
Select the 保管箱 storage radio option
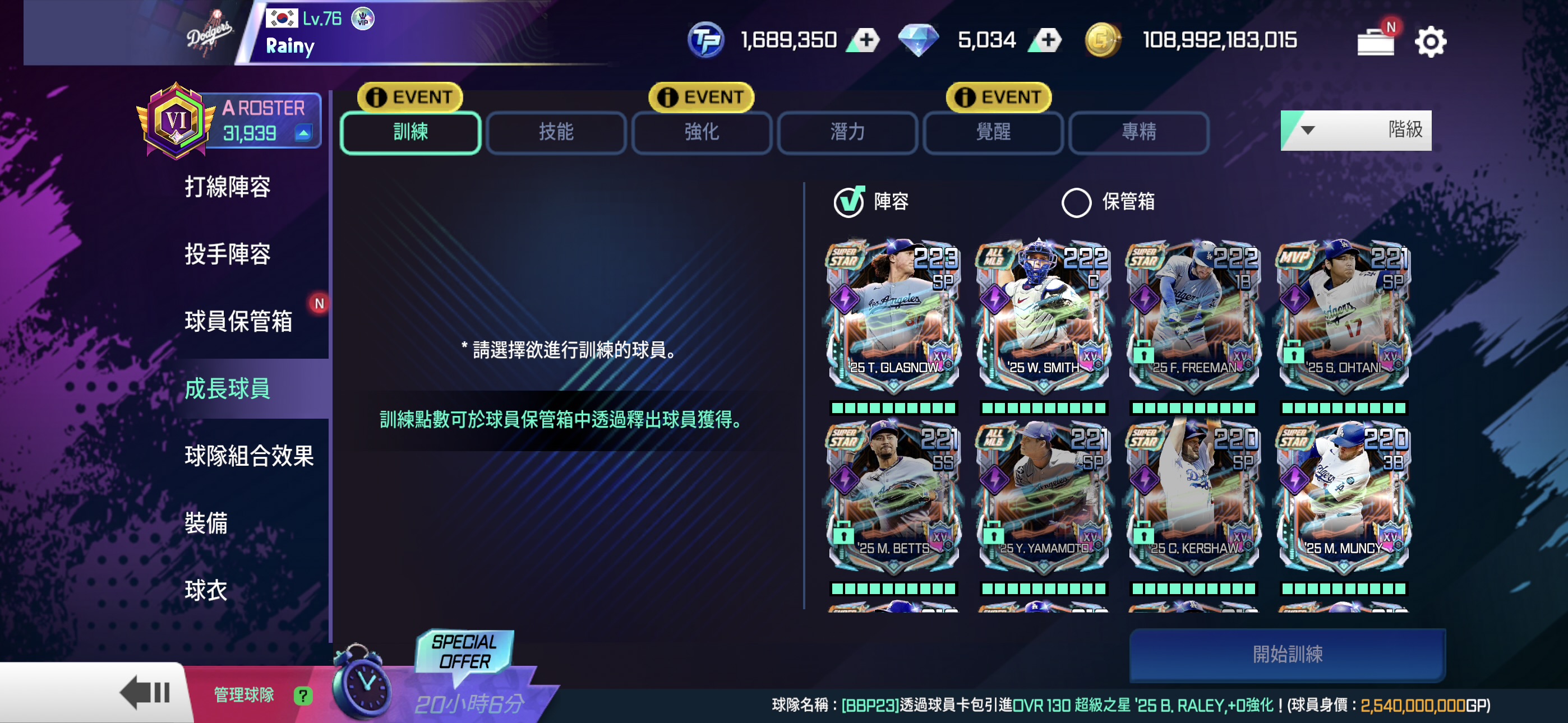[x=1108, y=202]
